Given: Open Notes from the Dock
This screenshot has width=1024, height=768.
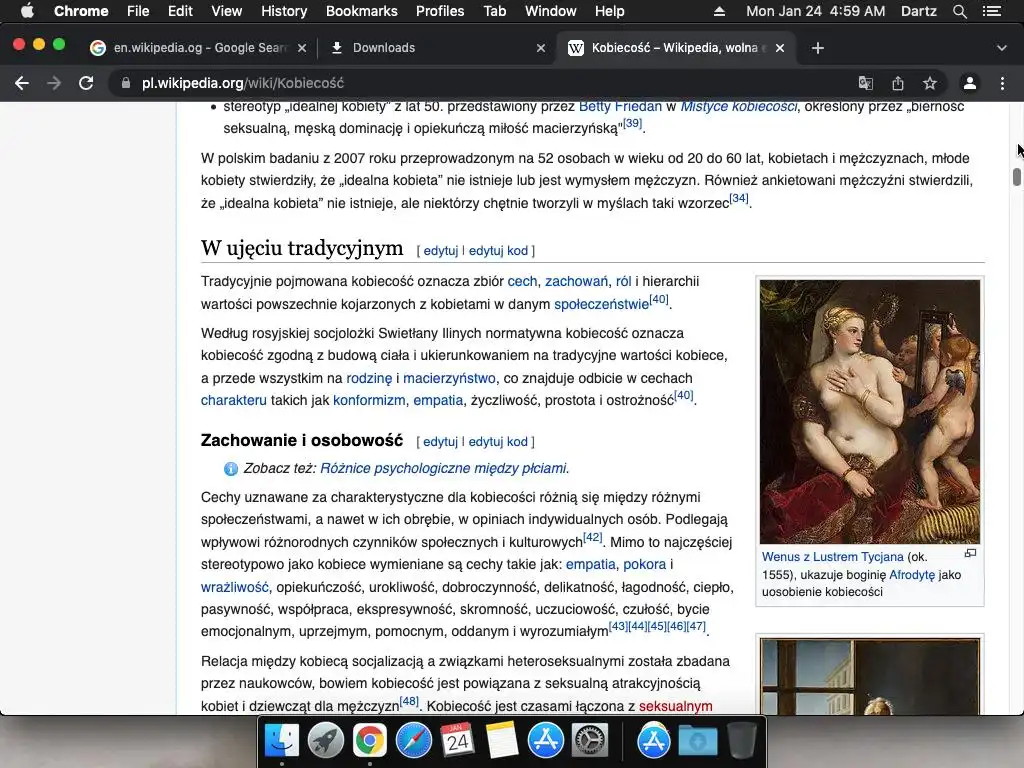Looking at the screenshot, I should tap(502, 741).
